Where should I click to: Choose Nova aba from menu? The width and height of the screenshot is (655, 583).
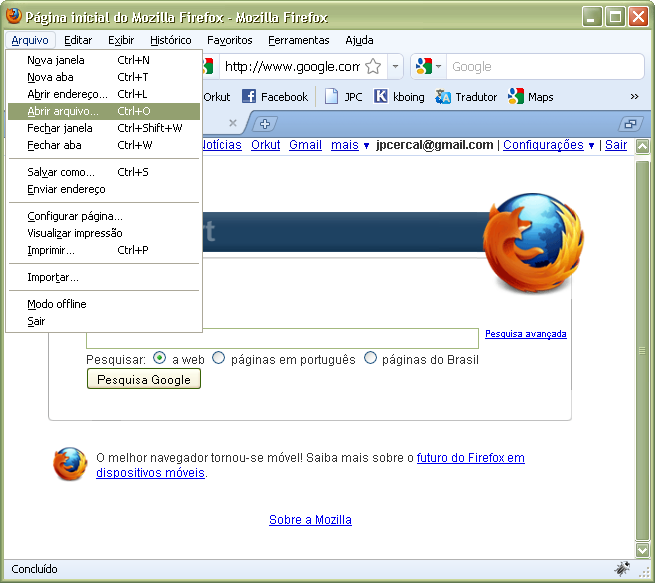pyautogui.click(x=104, y=77)
